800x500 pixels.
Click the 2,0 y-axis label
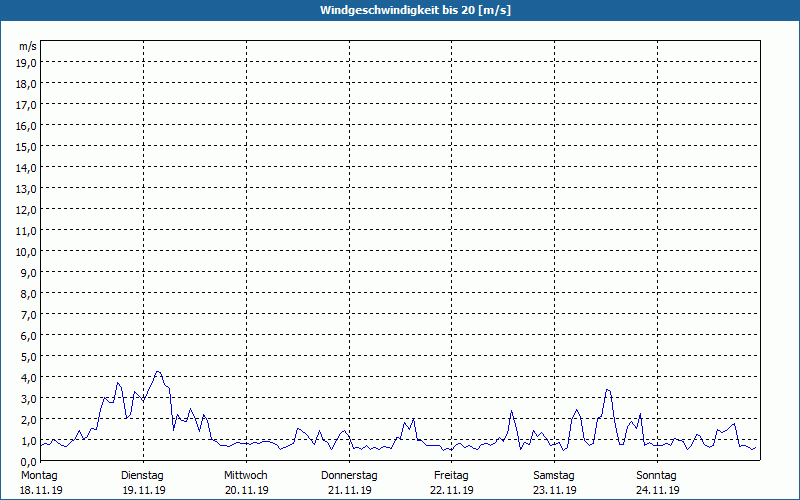[29, 419]
